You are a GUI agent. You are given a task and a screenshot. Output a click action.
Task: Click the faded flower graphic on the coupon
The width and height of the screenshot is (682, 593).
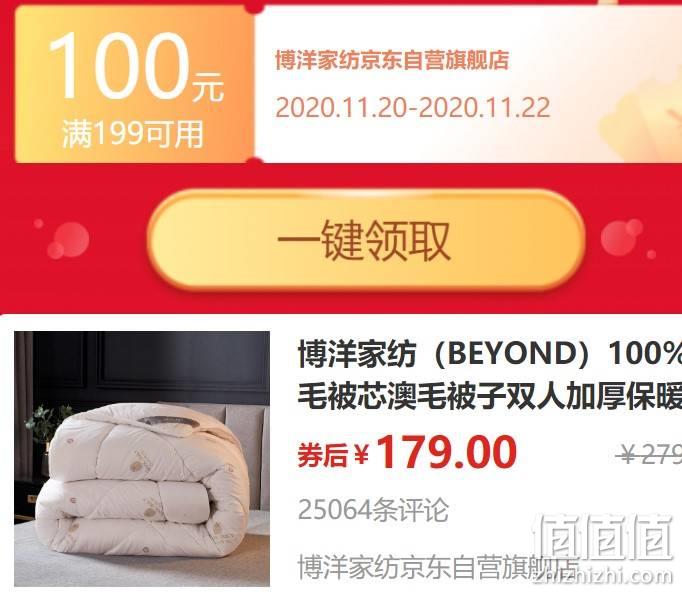pos(643,109)
